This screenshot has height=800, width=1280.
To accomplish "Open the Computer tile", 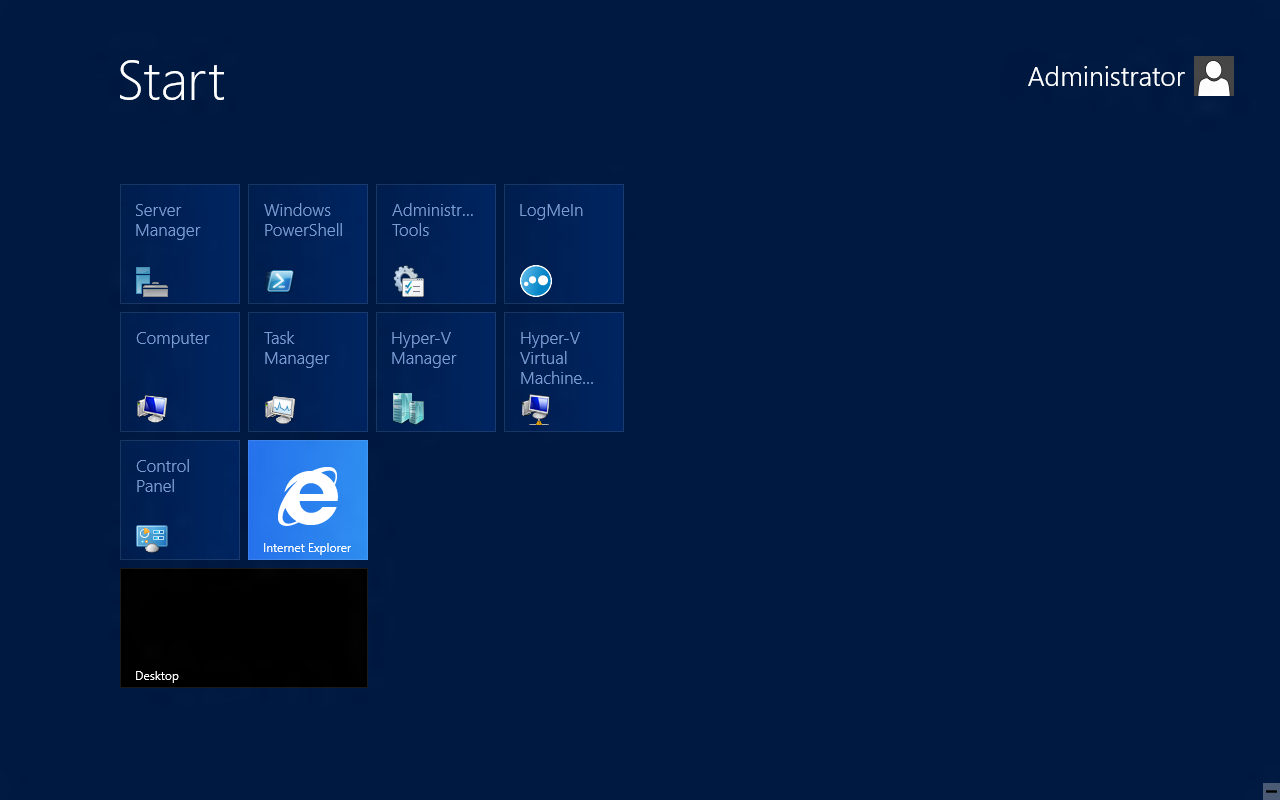I will pyautogui.click(x=180, y=372).
